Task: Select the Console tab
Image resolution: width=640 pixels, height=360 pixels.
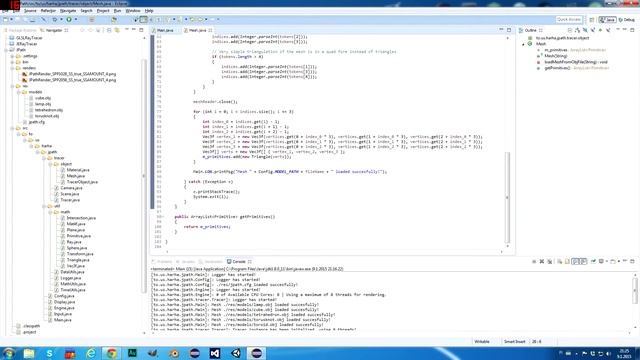Action: tap(239, 262)
